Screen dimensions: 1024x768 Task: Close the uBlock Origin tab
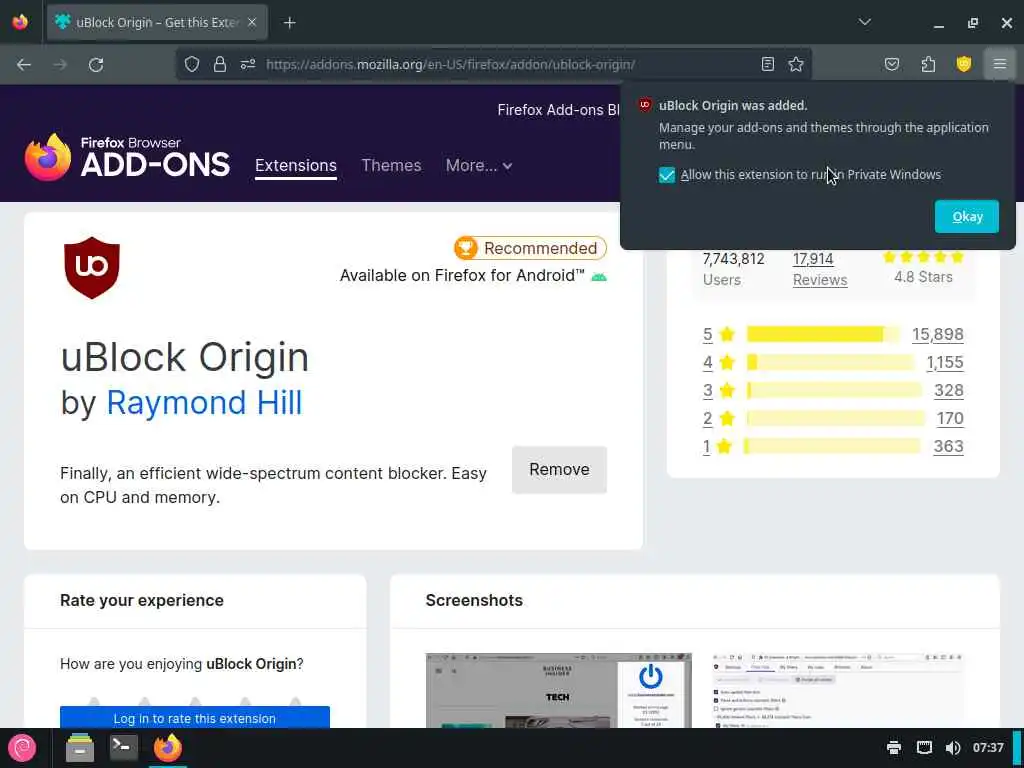click(x=252, y=22)
